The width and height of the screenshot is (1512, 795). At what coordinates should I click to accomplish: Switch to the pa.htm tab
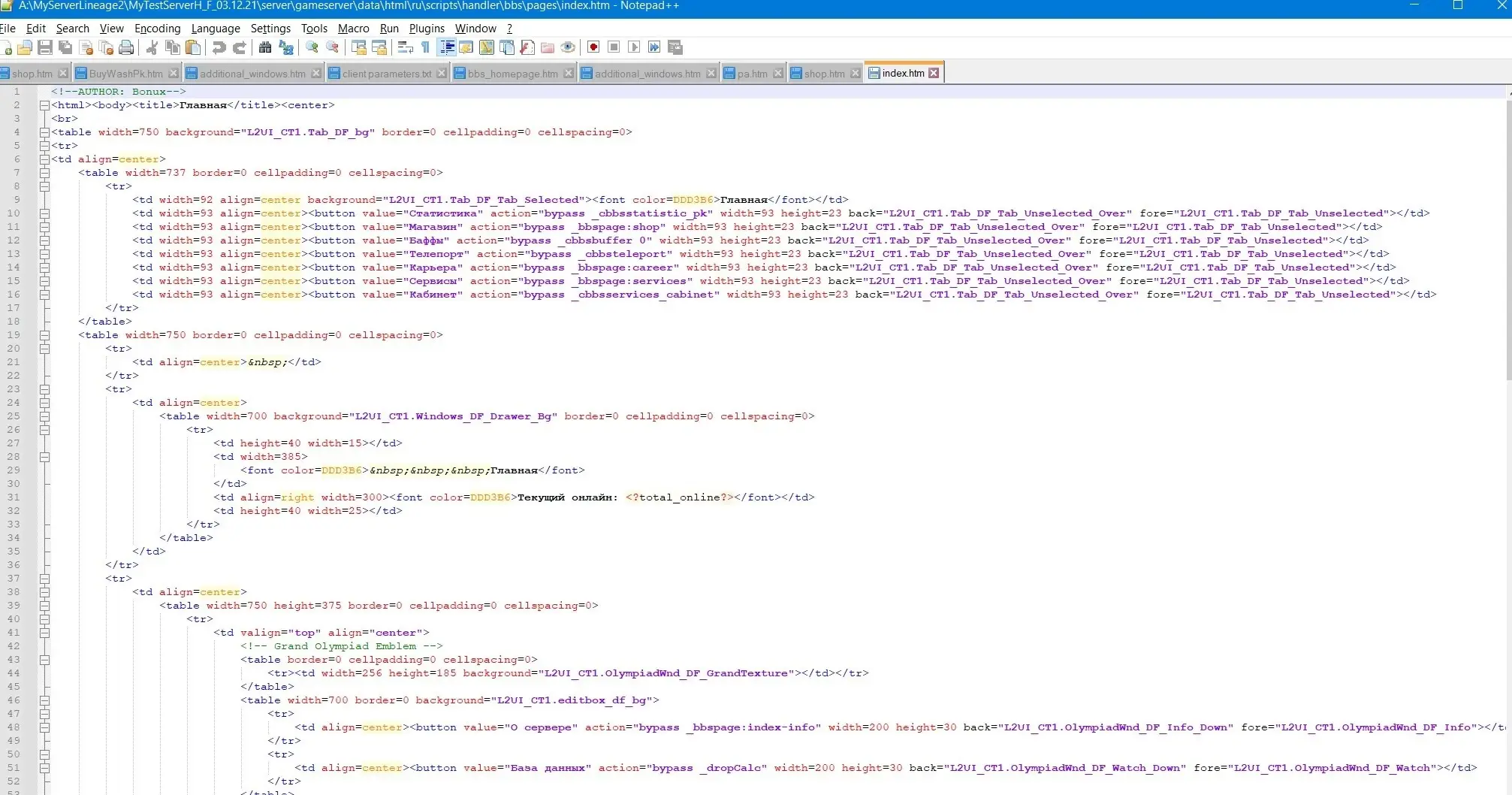pos(752,74)
